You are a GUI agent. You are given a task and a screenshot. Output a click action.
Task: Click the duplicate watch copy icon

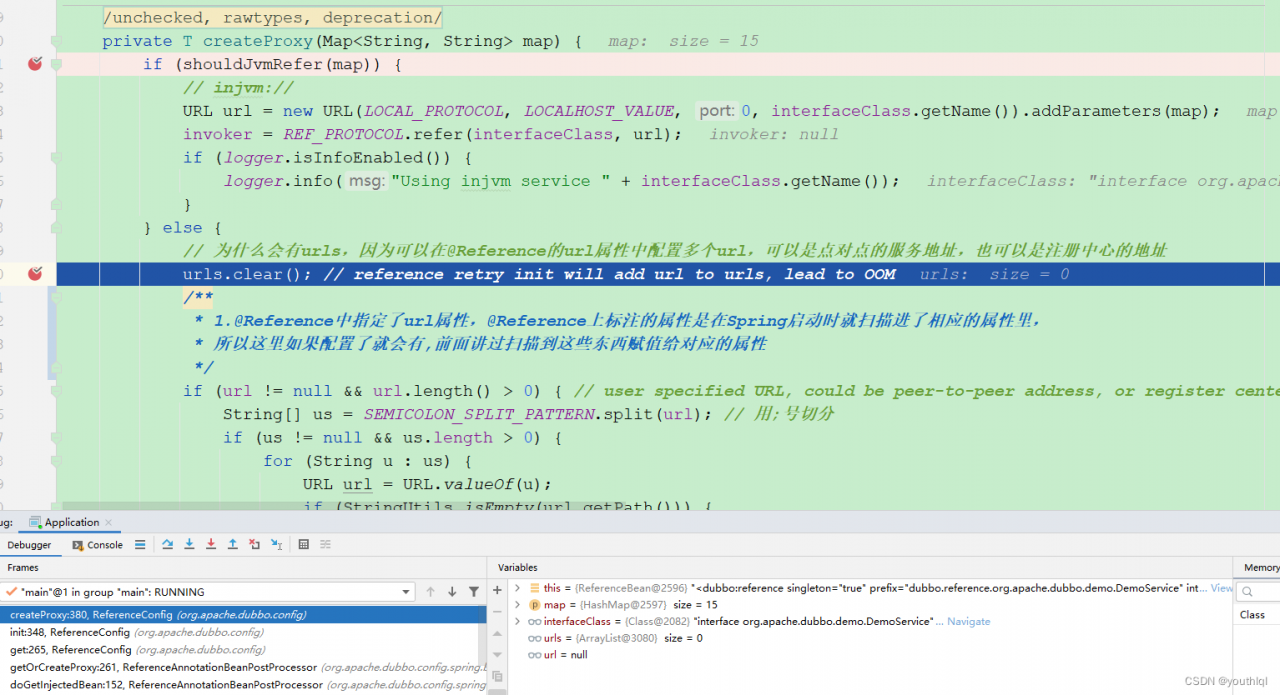click(x=497, y=677)
